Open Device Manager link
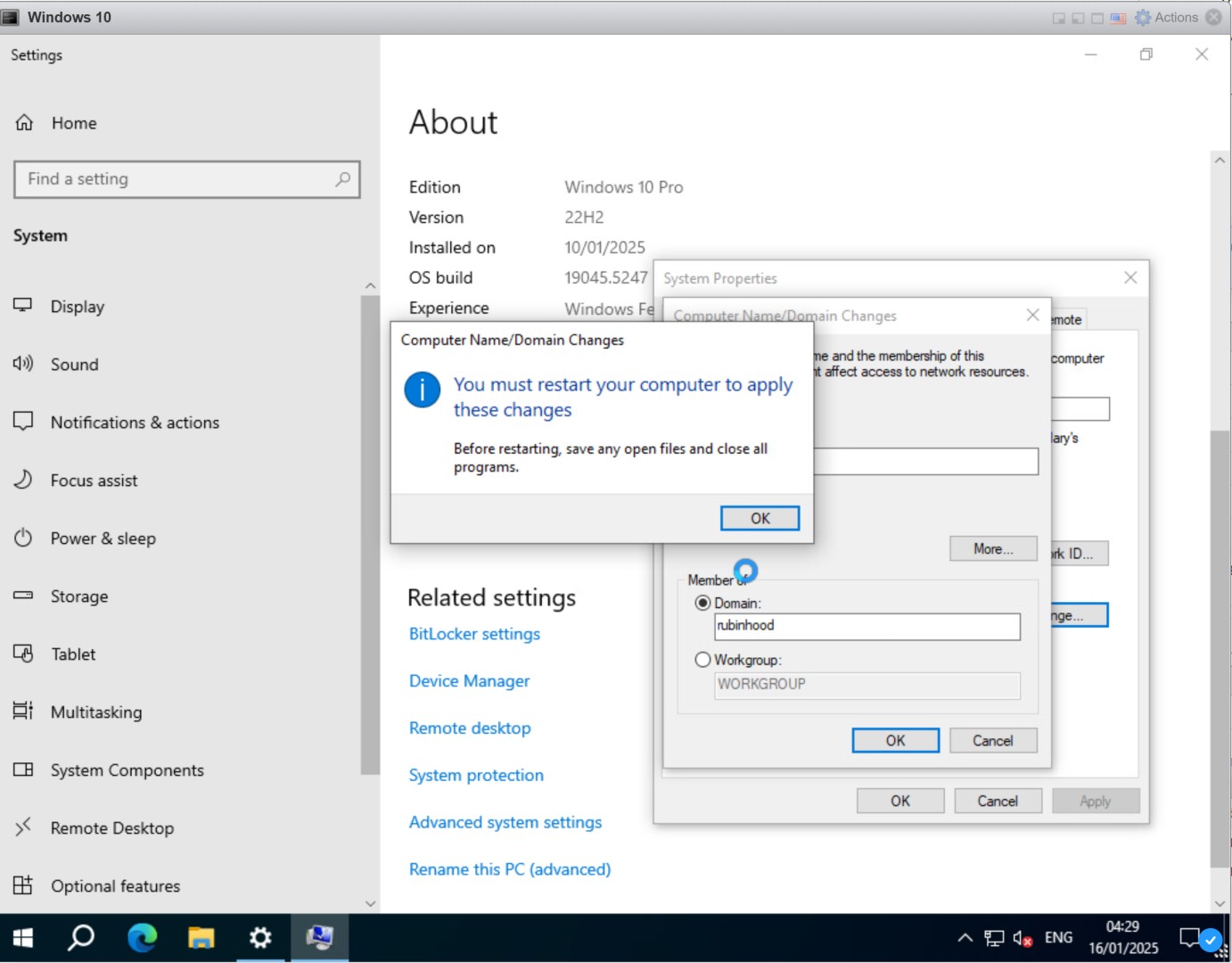This screenshot has height=963, width=1232. [469, 681]
